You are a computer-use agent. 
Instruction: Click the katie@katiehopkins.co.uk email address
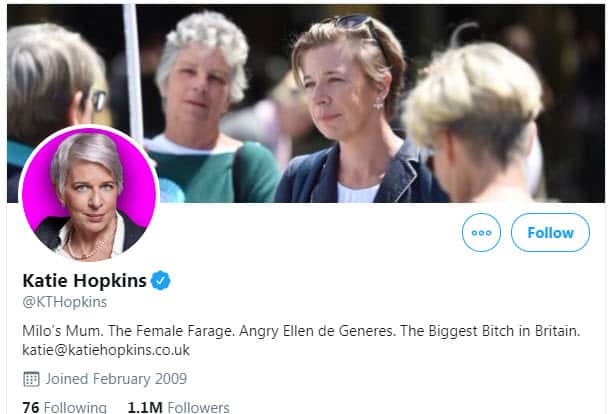[106, 350]
